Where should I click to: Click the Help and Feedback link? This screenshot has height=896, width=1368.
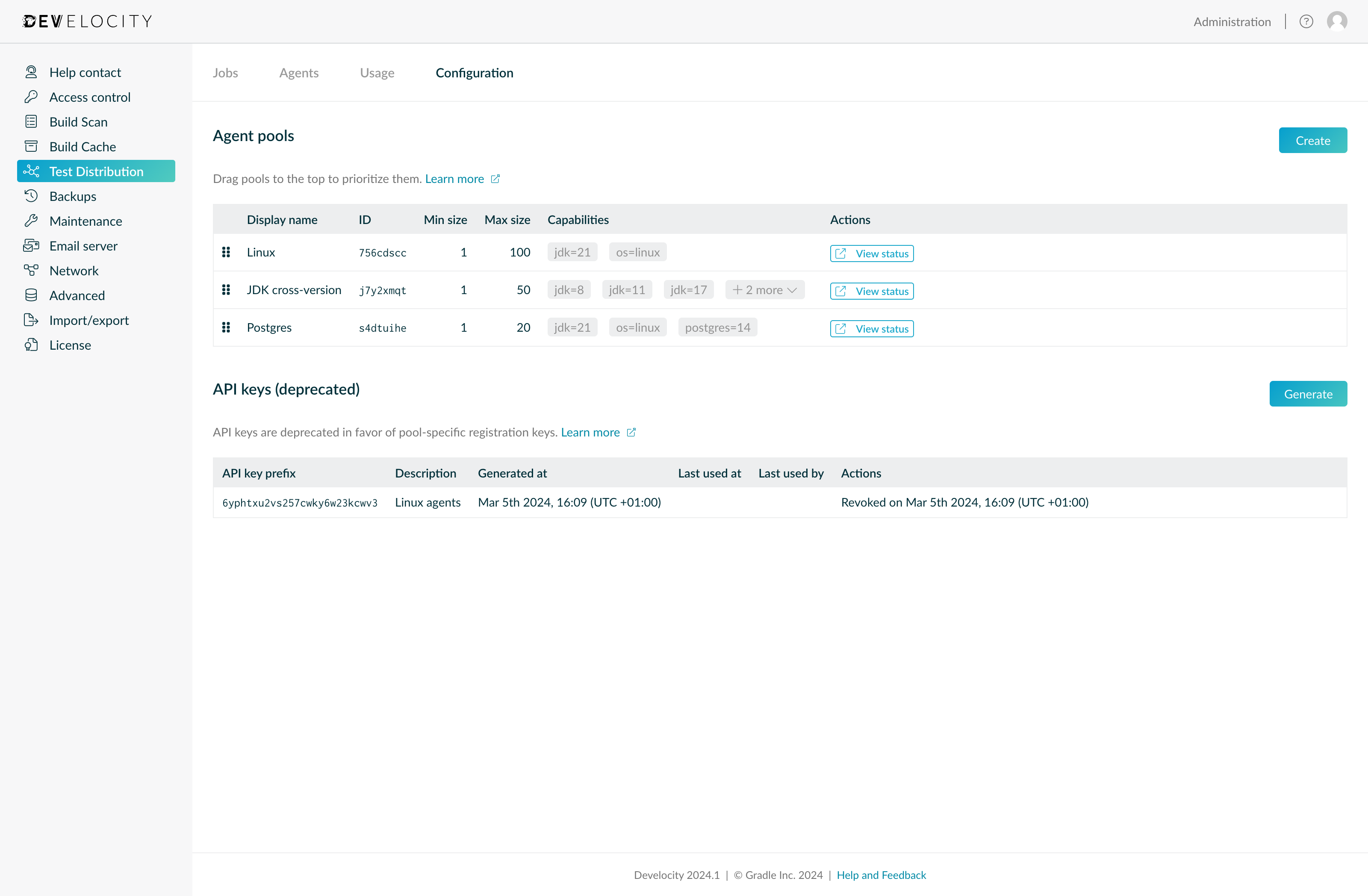tap(882, 875)
